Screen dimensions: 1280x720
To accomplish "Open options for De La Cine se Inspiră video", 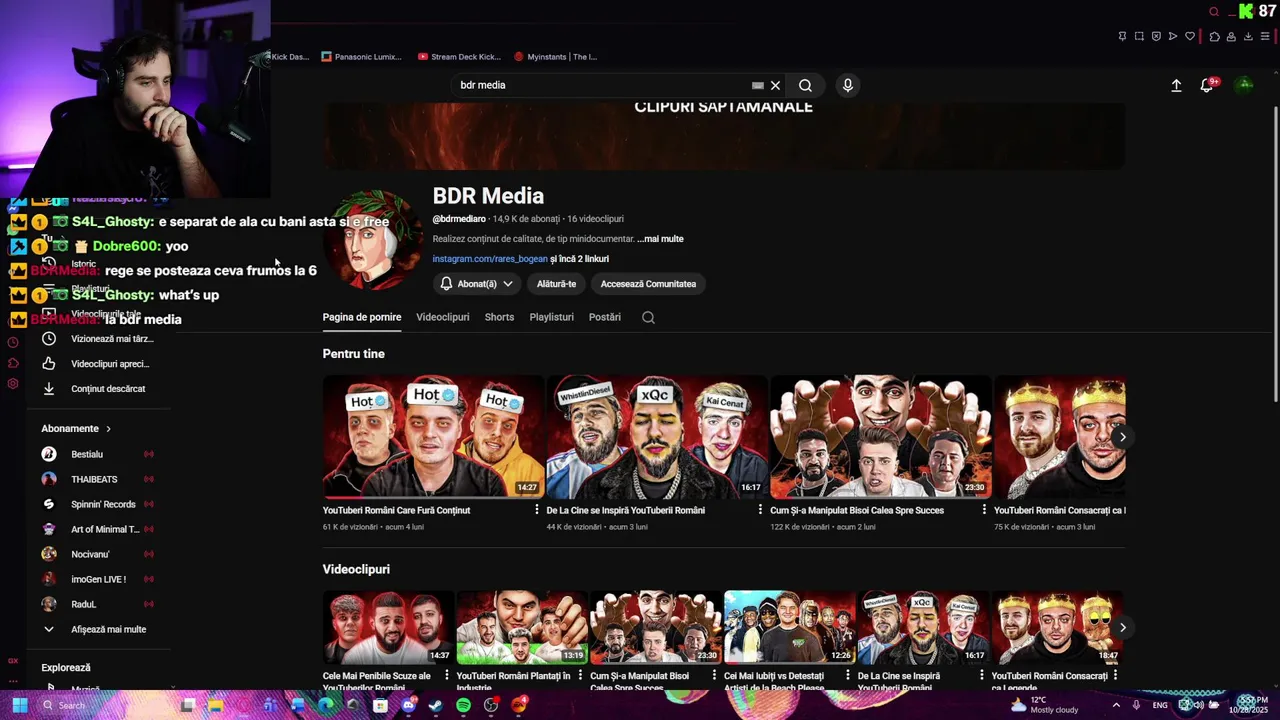I will (760, 510).
